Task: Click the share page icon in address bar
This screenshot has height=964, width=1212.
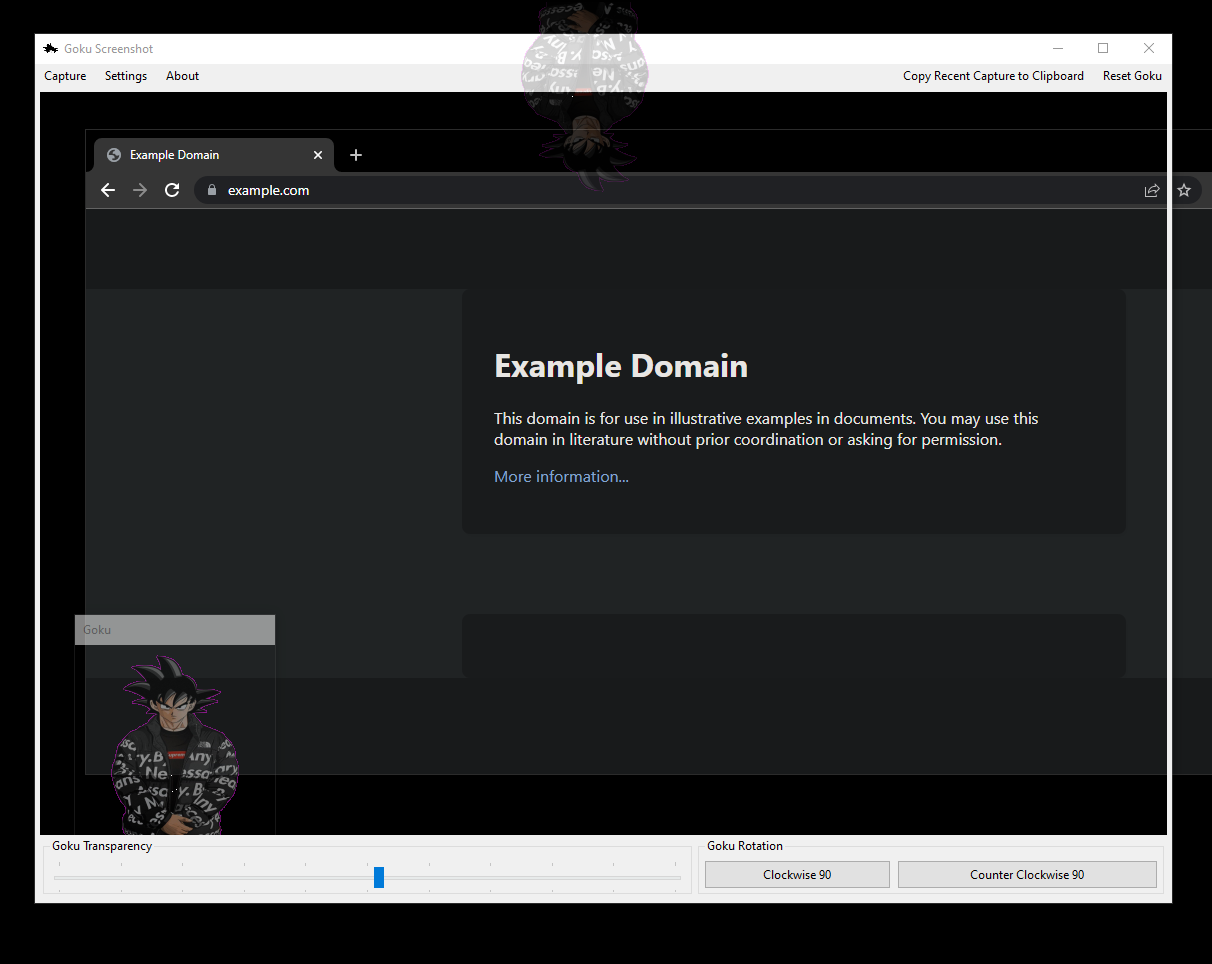Action: click(x=1152, y=190)
